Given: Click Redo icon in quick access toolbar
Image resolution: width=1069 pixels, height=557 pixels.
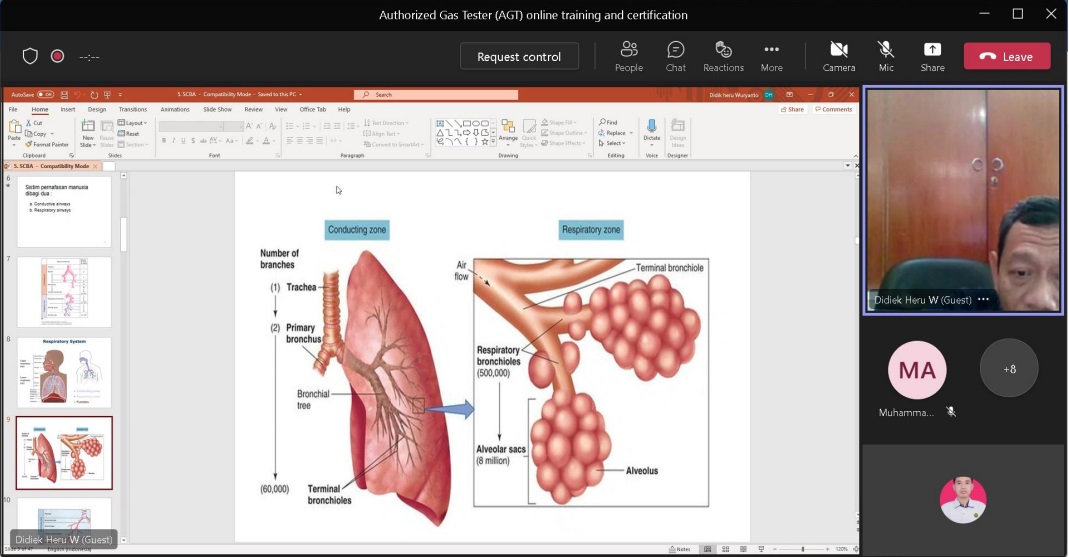Looking at the screenshot, I should click(94, 95).
